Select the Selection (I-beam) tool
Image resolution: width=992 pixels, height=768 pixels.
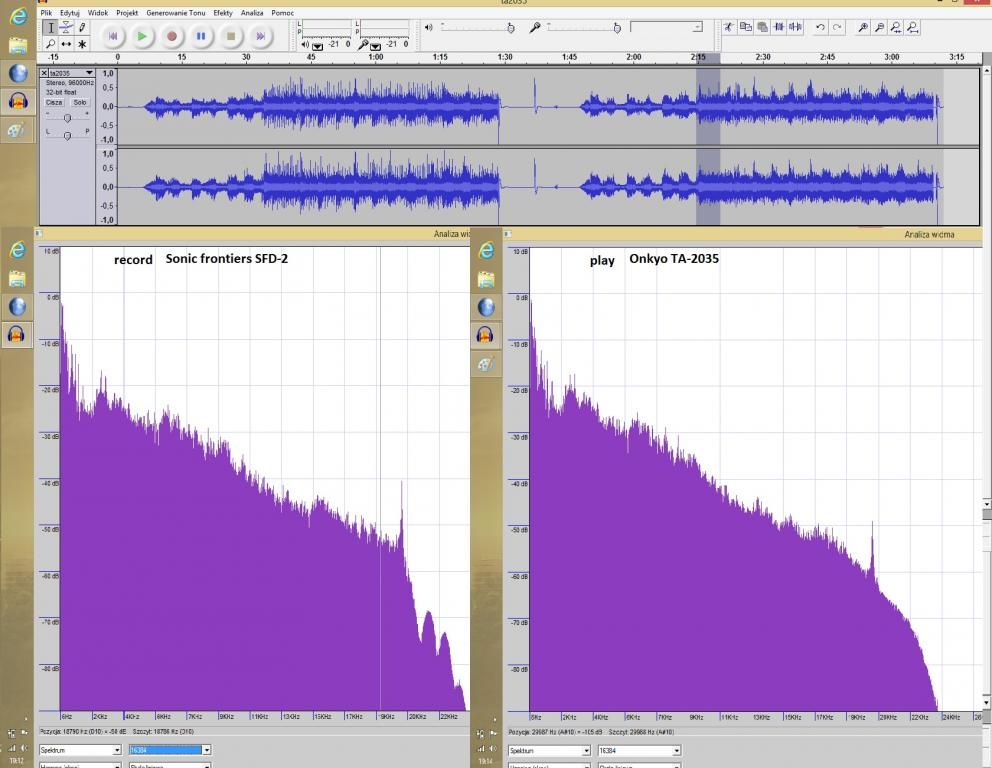click(x=51, y=28)
